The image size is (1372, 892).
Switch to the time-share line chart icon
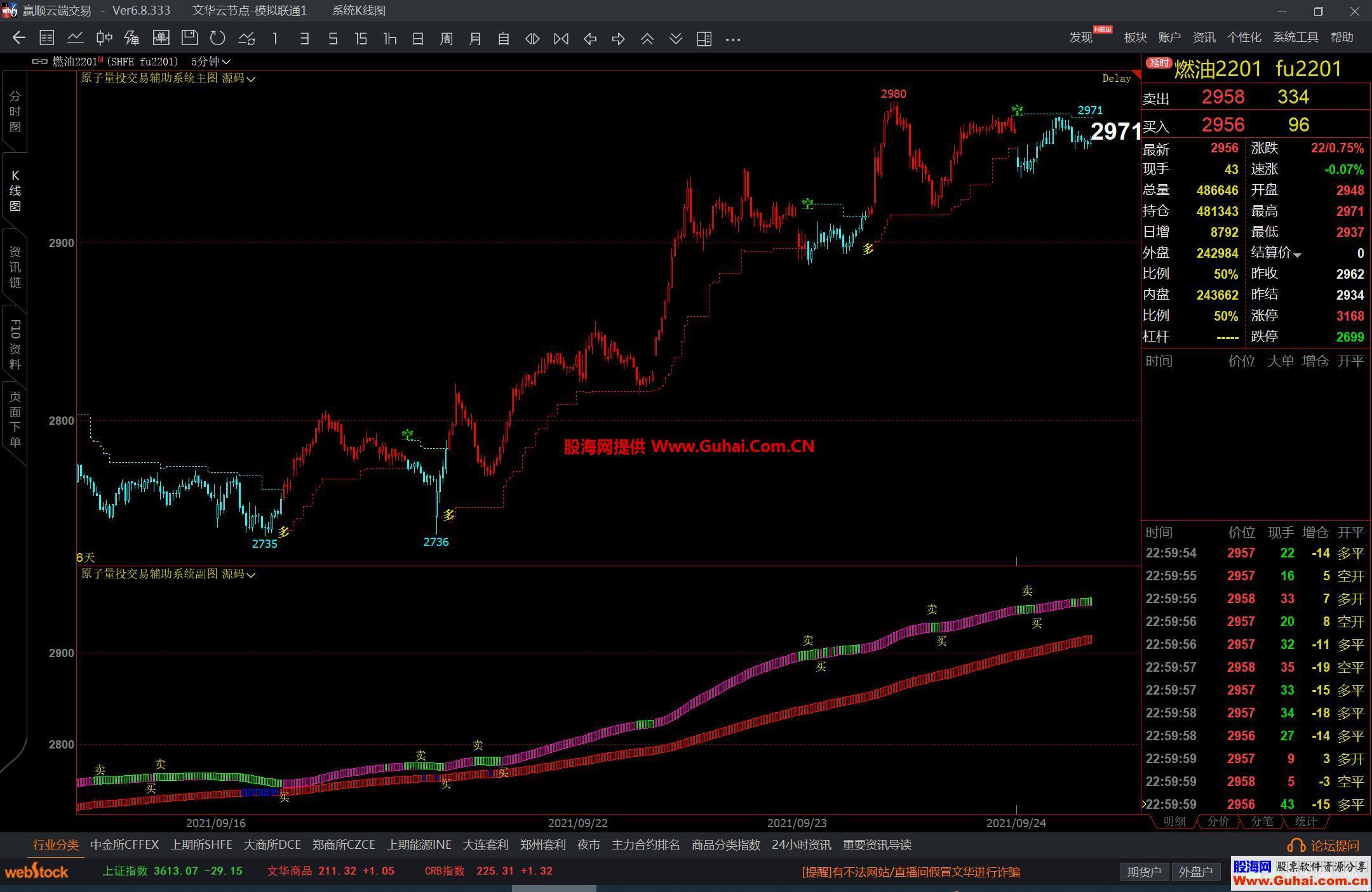76,39
